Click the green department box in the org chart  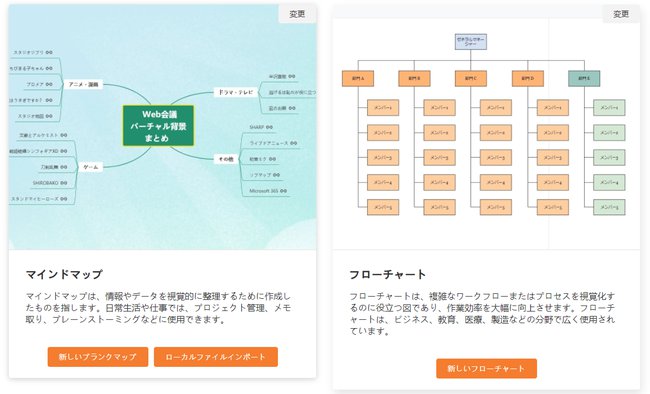point(584,78)
